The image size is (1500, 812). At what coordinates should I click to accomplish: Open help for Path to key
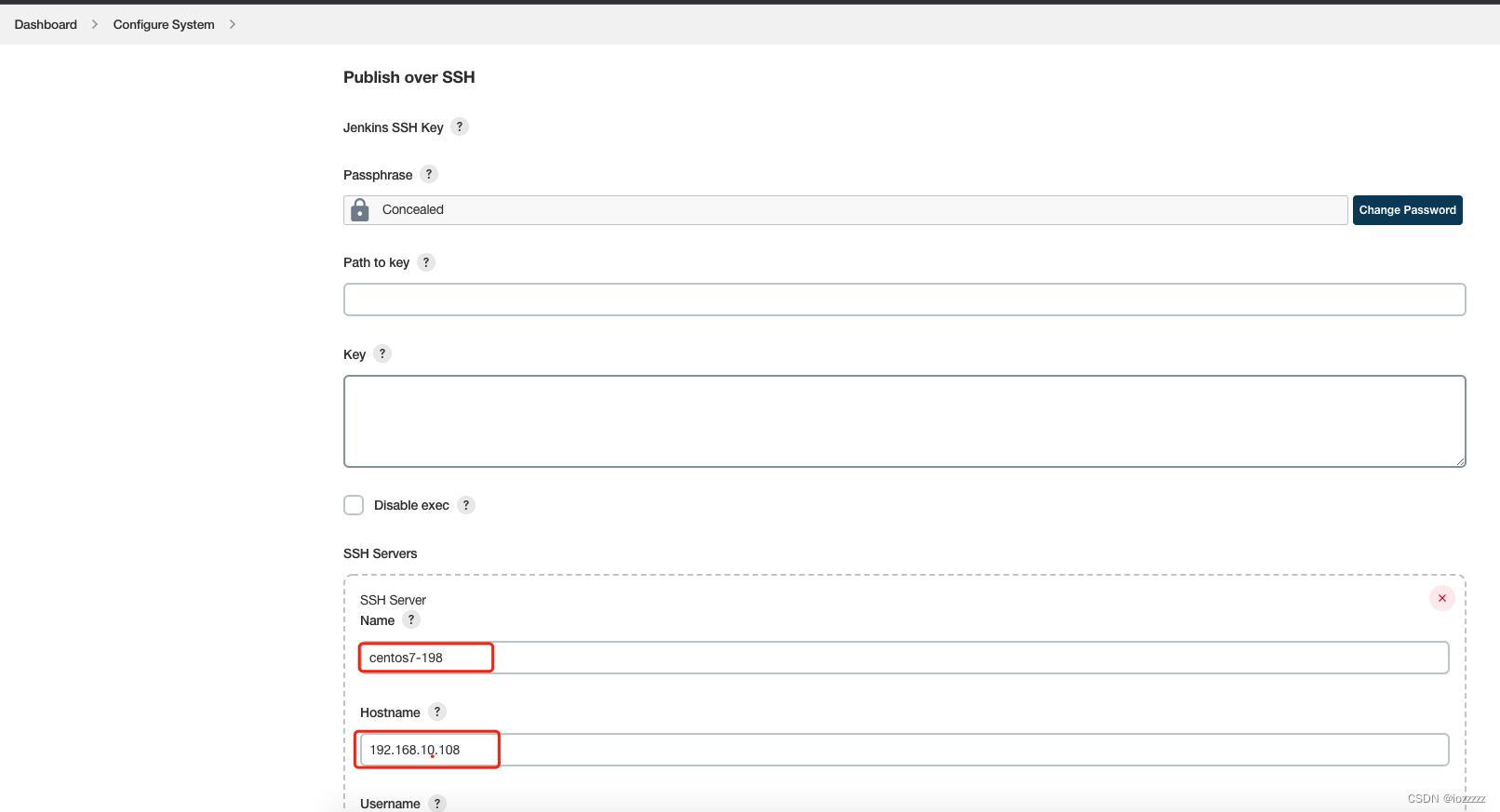coord(426,262)
